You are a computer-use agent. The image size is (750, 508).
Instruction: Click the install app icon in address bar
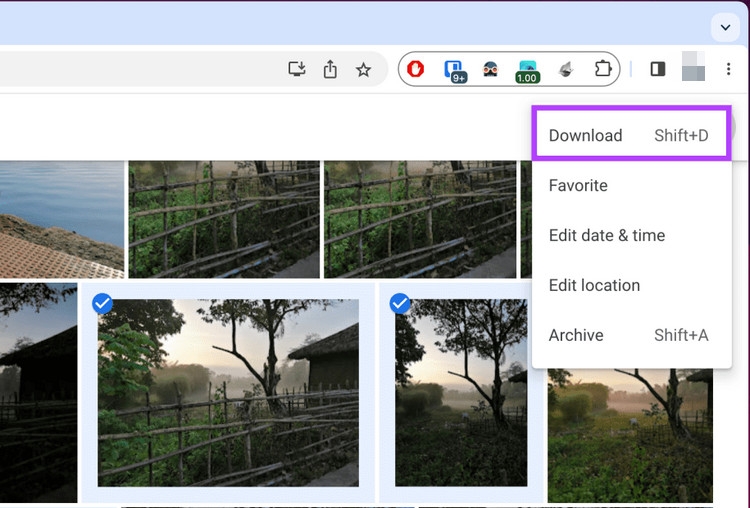tap(297, 69)
